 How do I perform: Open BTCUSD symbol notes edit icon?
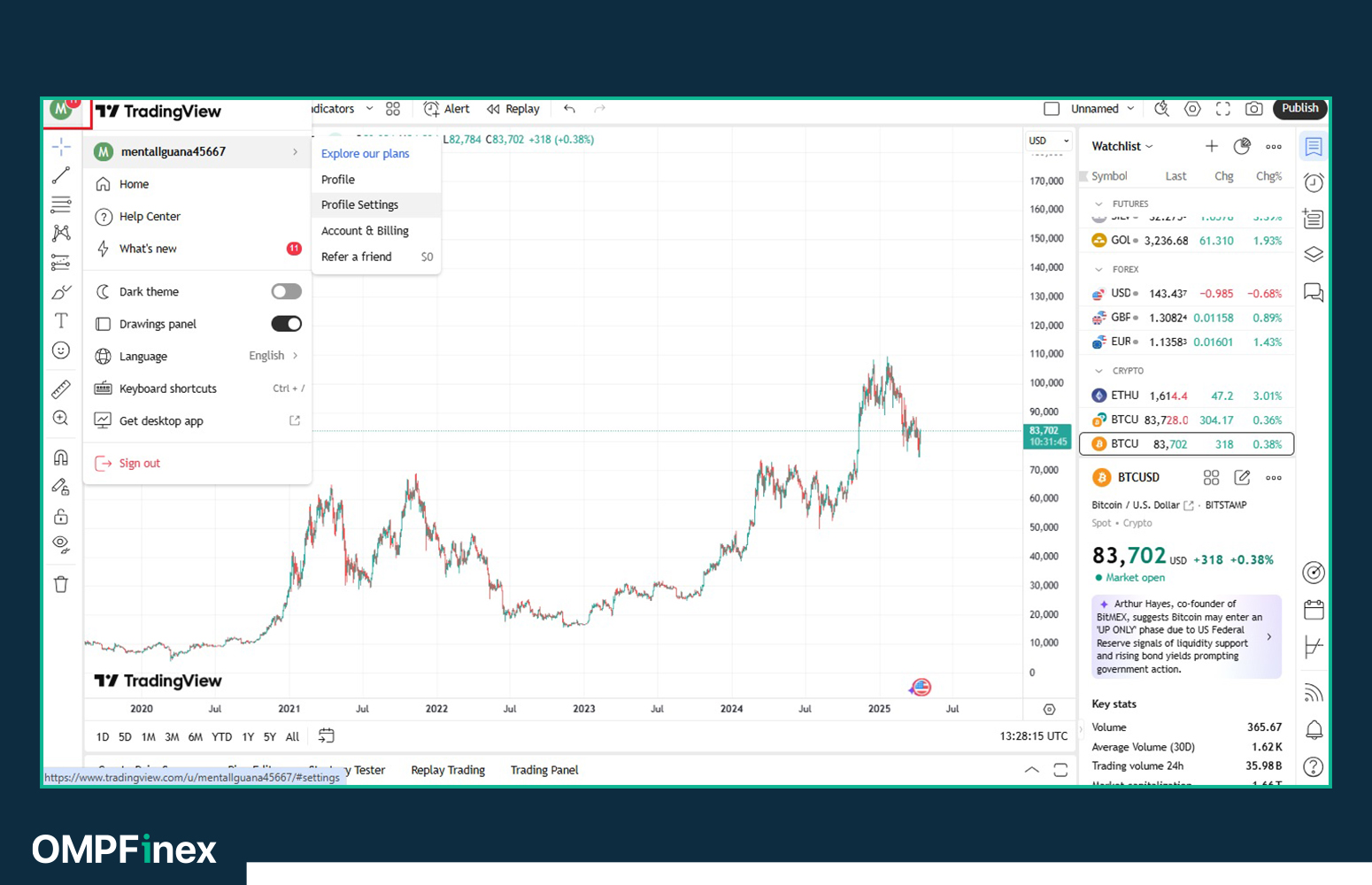1242,478
